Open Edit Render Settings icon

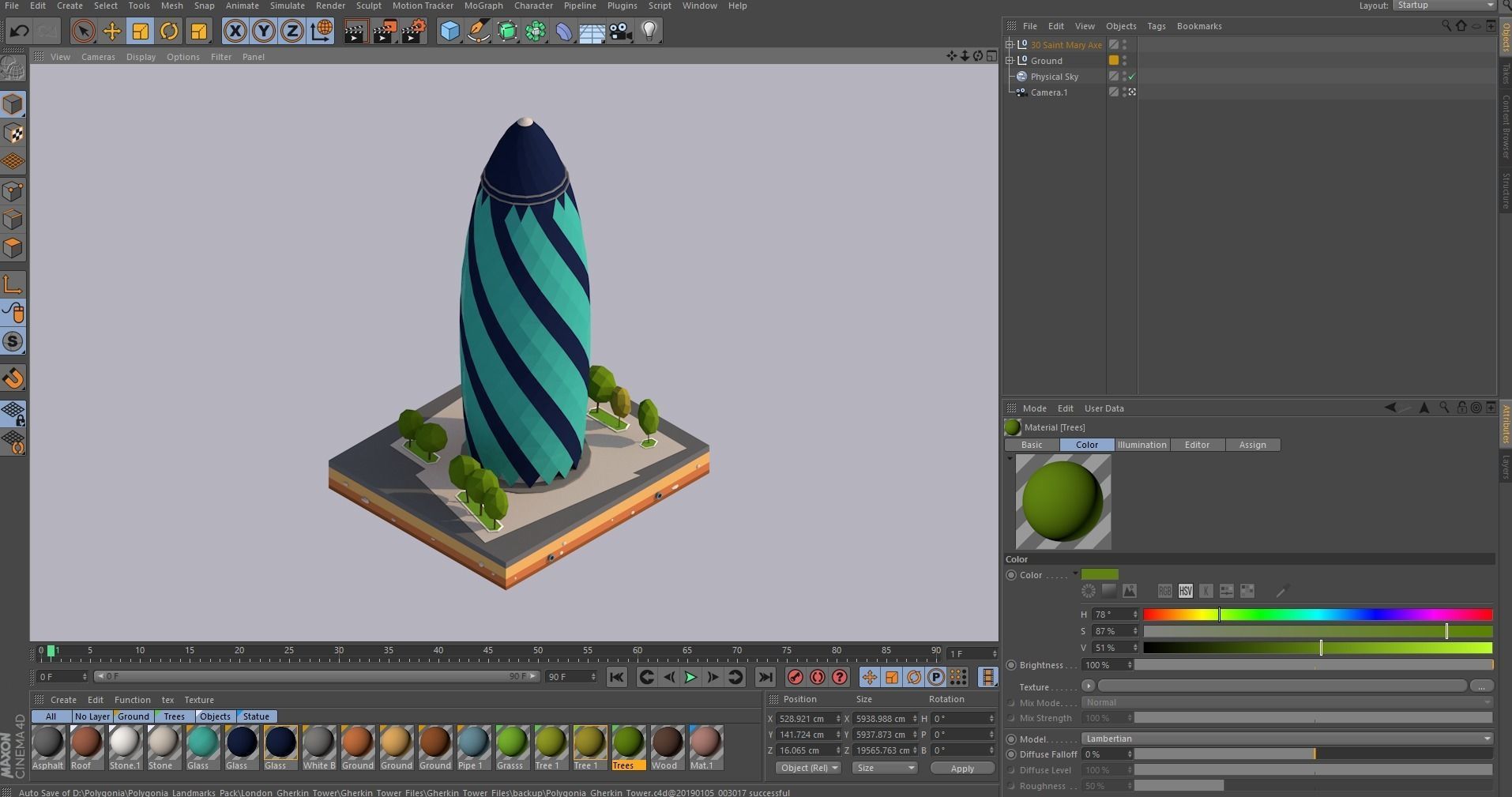click(x=413, y=32)
